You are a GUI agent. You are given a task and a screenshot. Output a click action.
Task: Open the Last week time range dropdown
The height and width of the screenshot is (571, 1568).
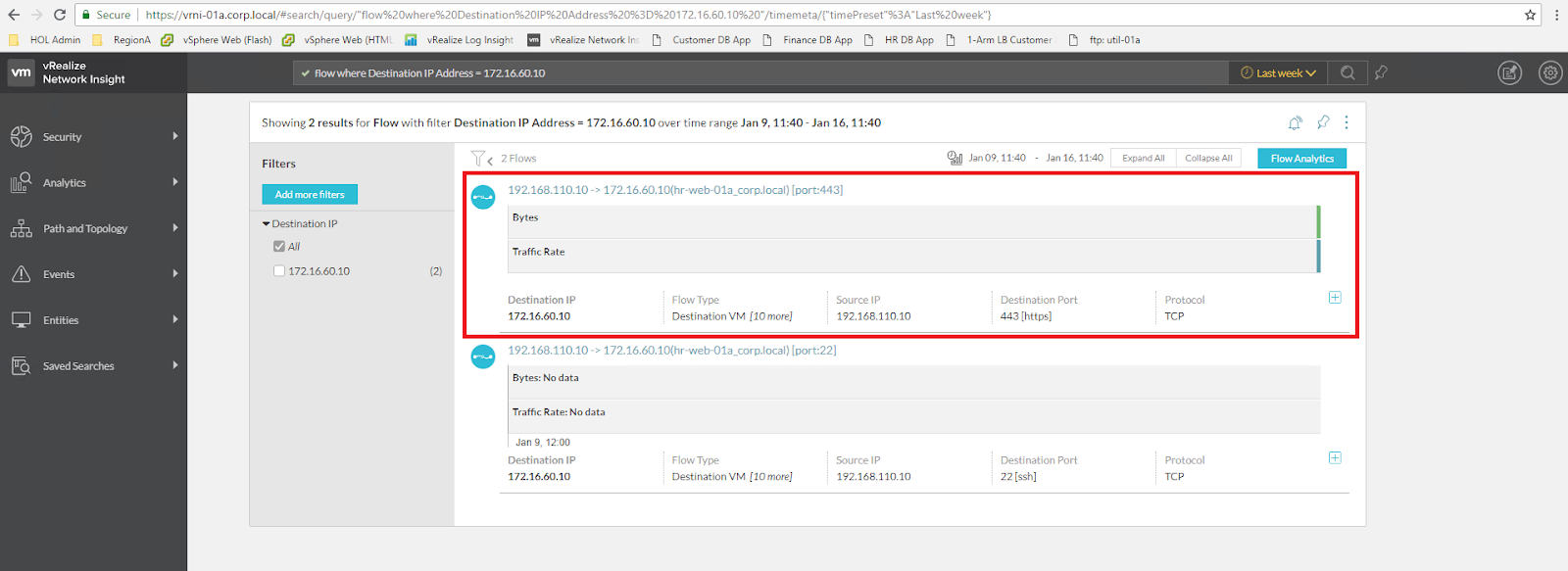click(1278, 73)
